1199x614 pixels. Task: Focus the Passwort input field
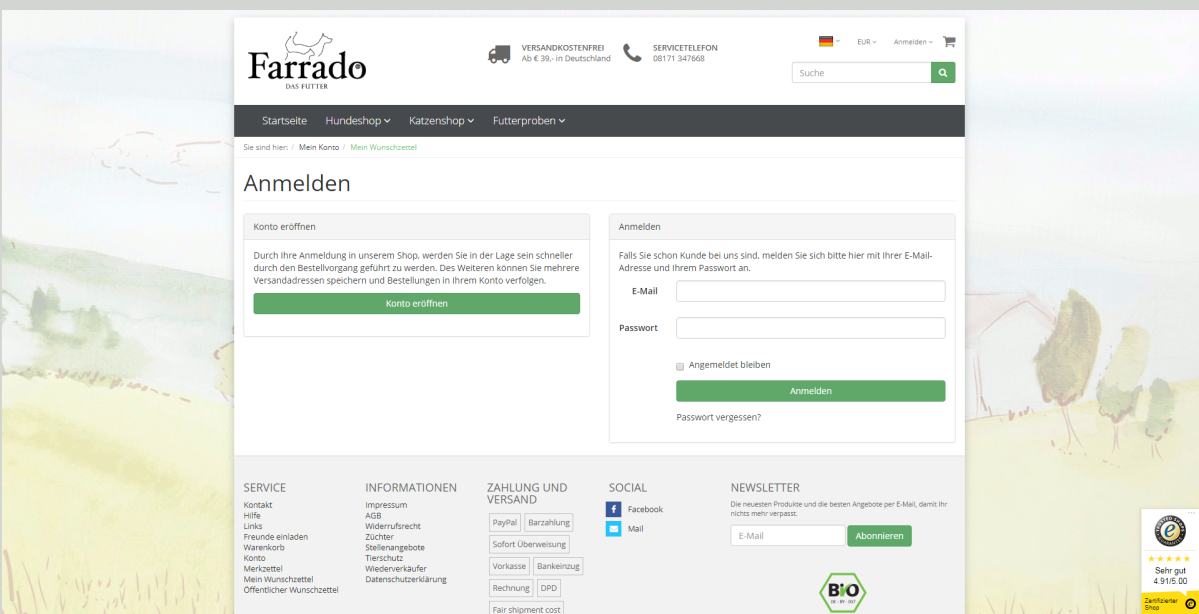pyautogui.click(x=811, y=328)
